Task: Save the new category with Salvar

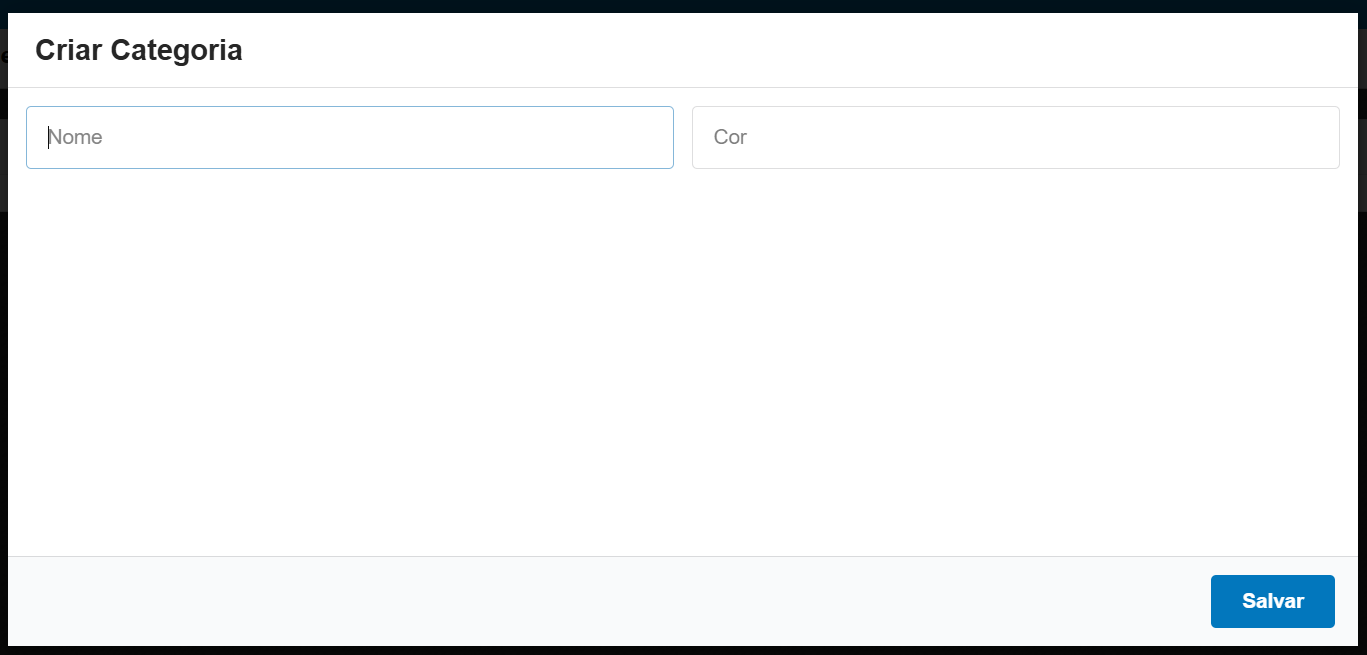Action: point(1272,601)
